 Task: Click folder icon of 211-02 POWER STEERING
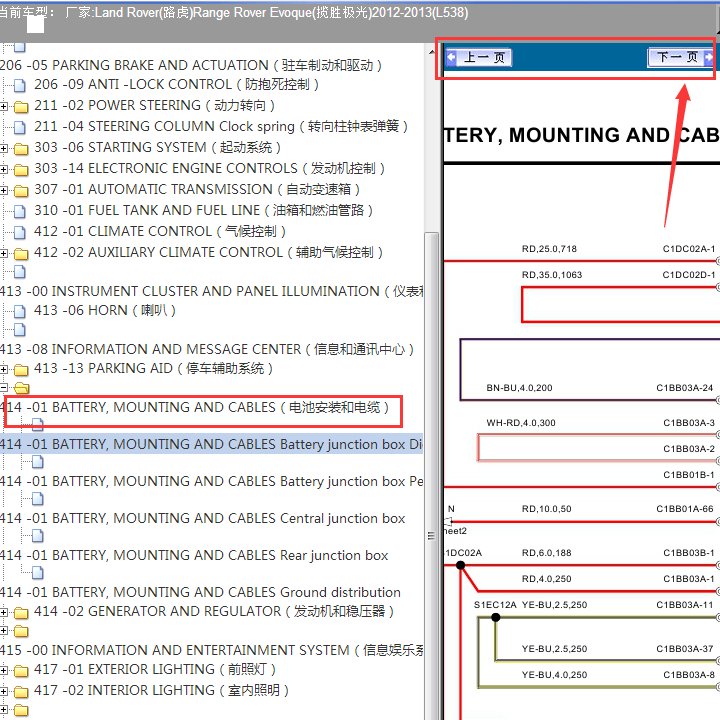coord(21,107)
